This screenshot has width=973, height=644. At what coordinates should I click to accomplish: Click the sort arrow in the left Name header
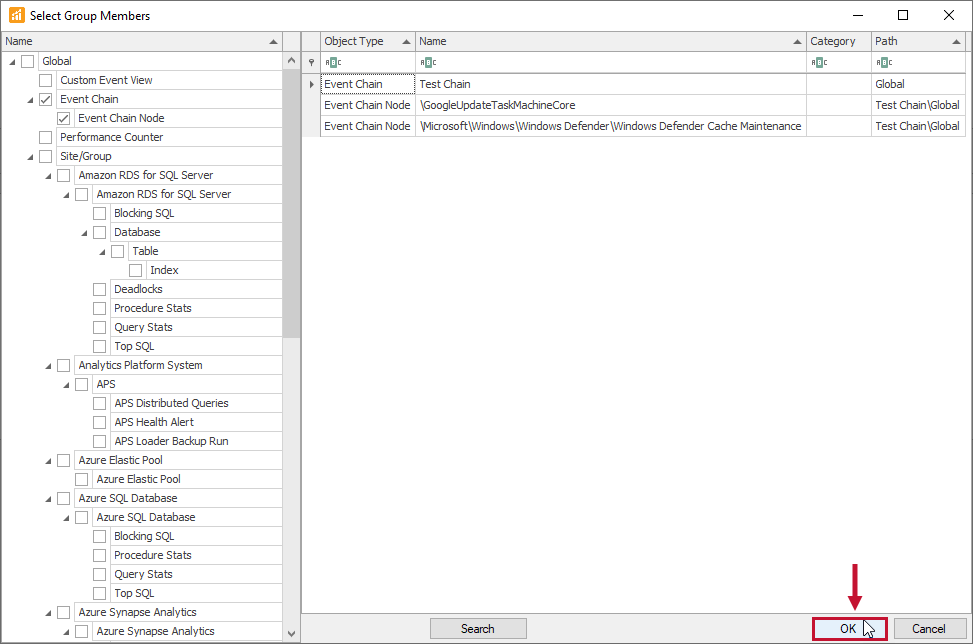pyautogui.click(x=272, y=41)
